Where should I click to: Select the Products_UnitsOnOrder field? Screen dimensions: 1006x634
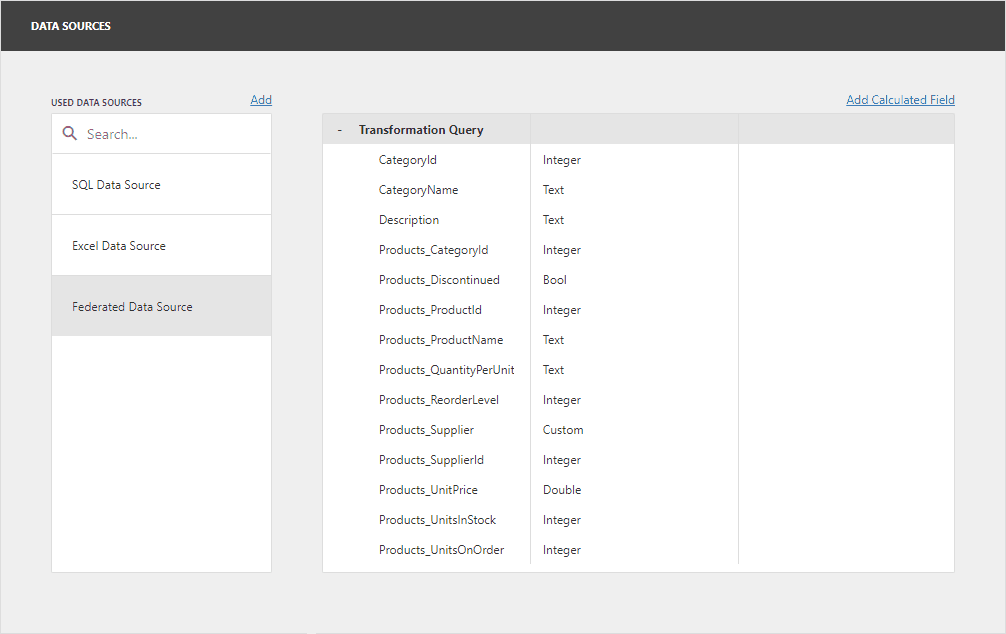pyautogui.click(x=441, y=549)
